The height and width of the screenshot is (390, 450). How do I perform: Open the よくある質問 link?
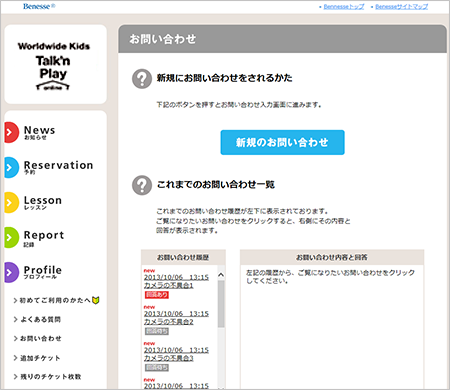click(x=40, y=319)
